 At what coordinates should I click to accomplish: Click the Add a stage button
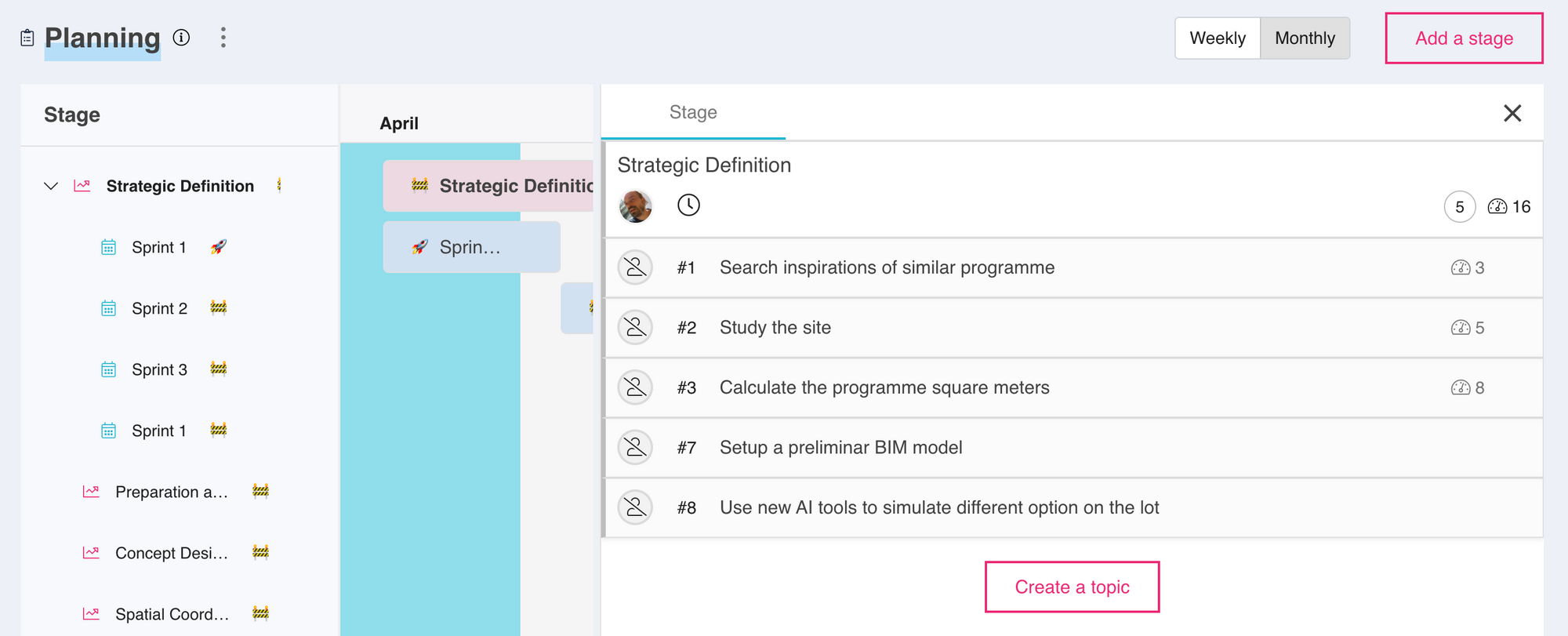click(x=1464, y=38)
